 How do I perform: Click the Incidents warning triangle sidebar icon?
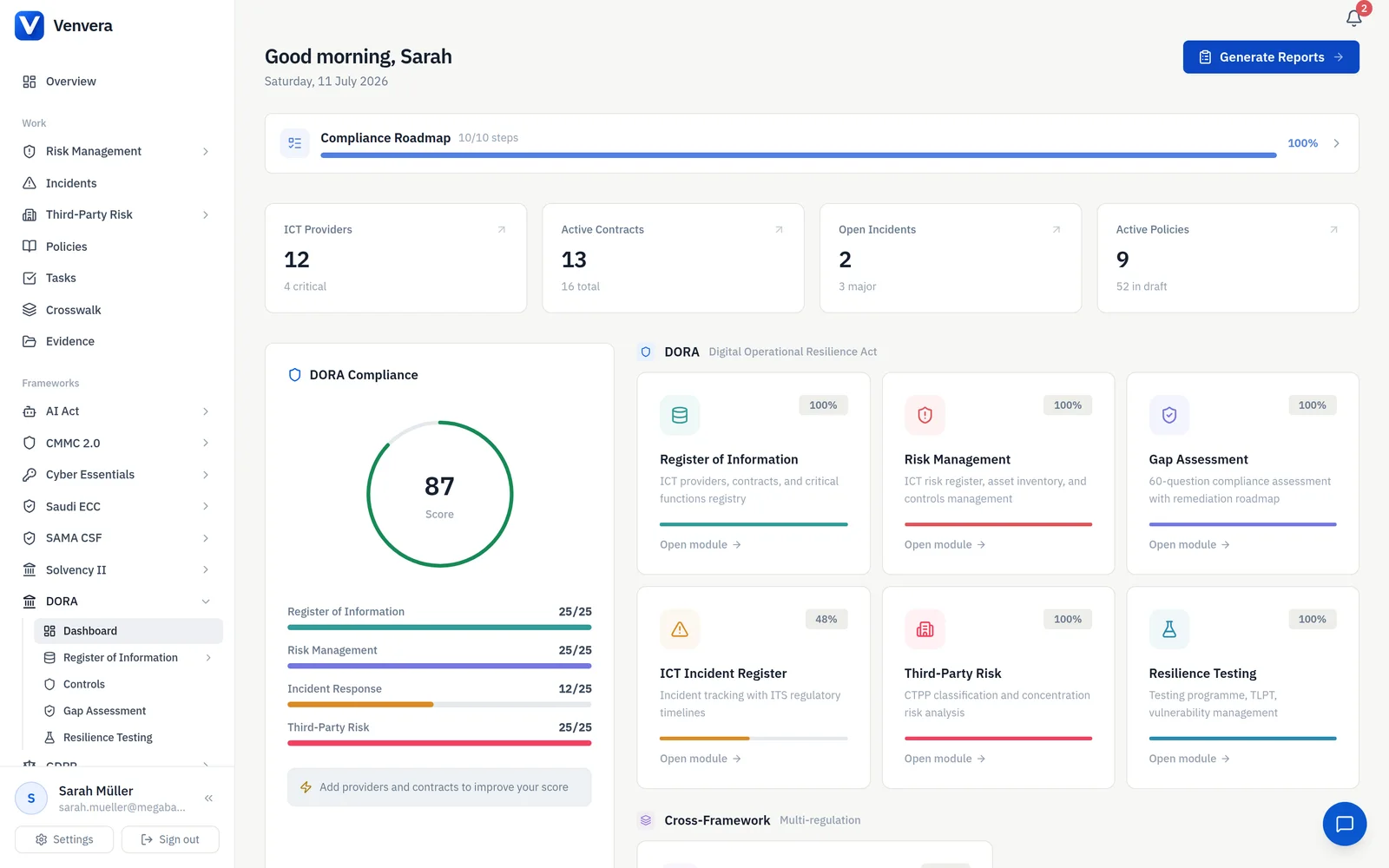[x=30, y=183]
